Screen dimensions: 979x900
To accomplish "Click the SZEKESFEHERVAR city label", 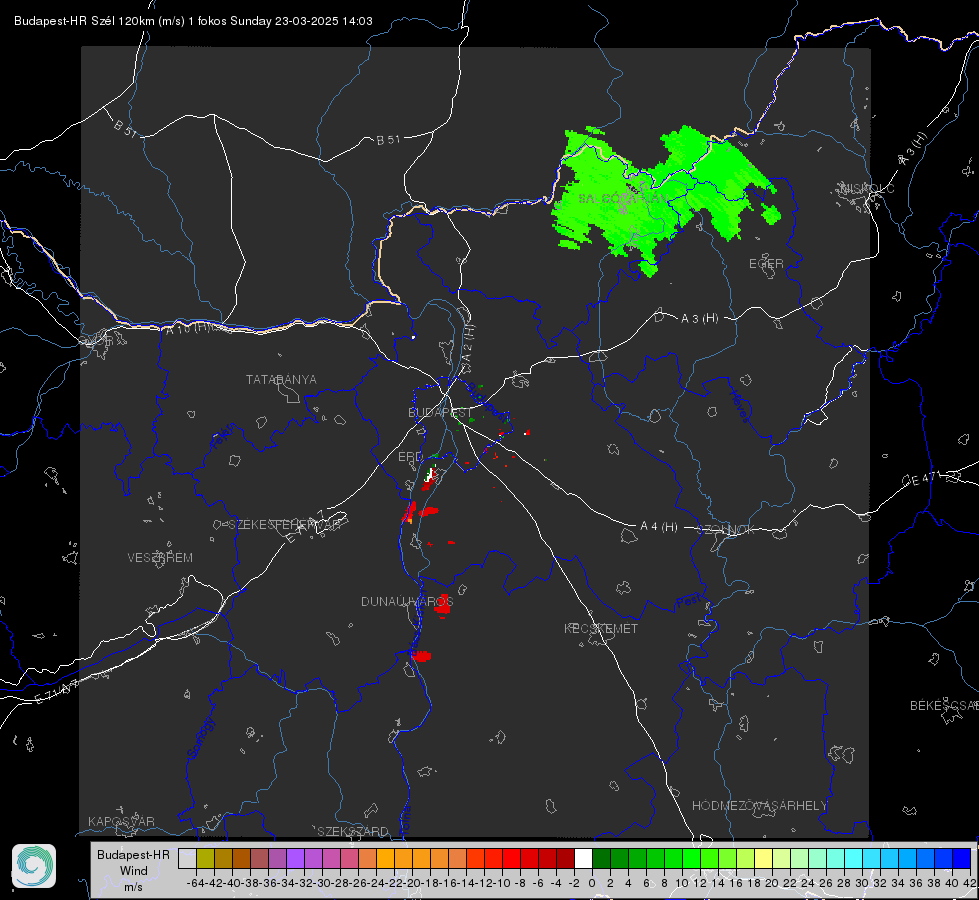I will click(284, 525).
